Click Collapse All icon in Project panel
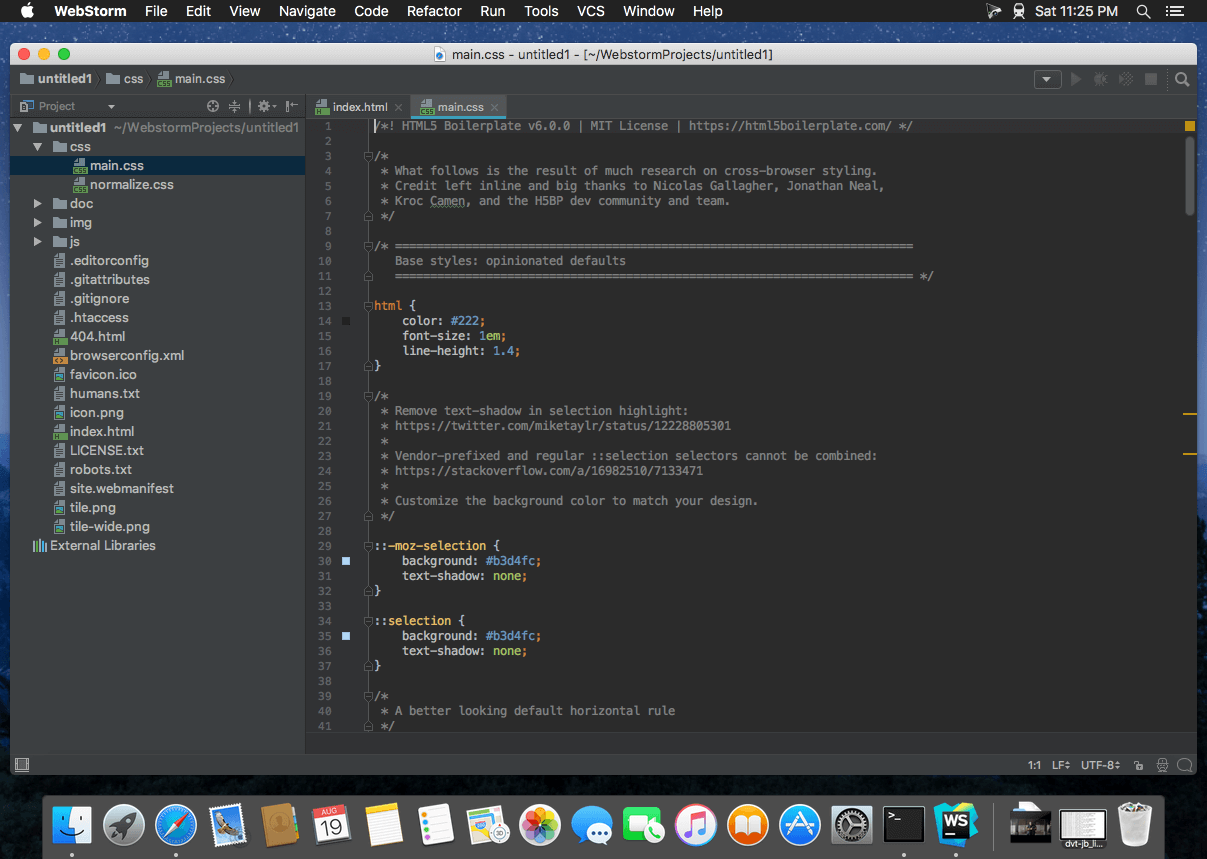Viewport: 1207px width, 859px height. point(234,106)
